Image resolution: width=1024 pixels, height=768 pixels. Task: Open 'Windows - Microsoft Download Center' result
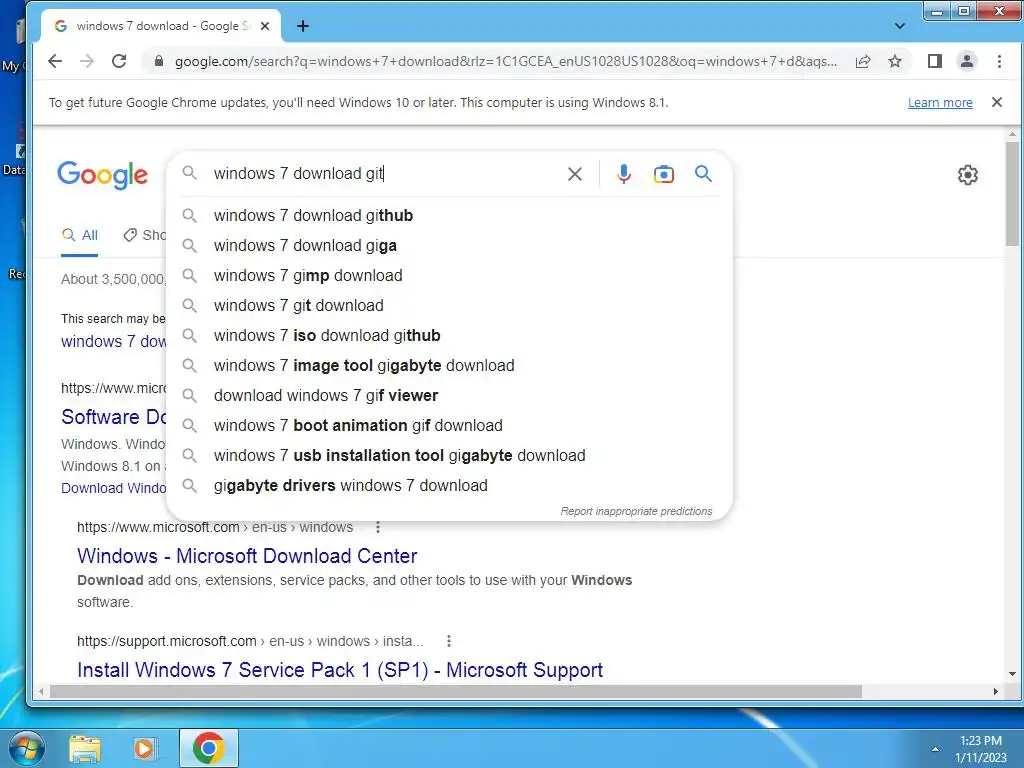(247, 556)
